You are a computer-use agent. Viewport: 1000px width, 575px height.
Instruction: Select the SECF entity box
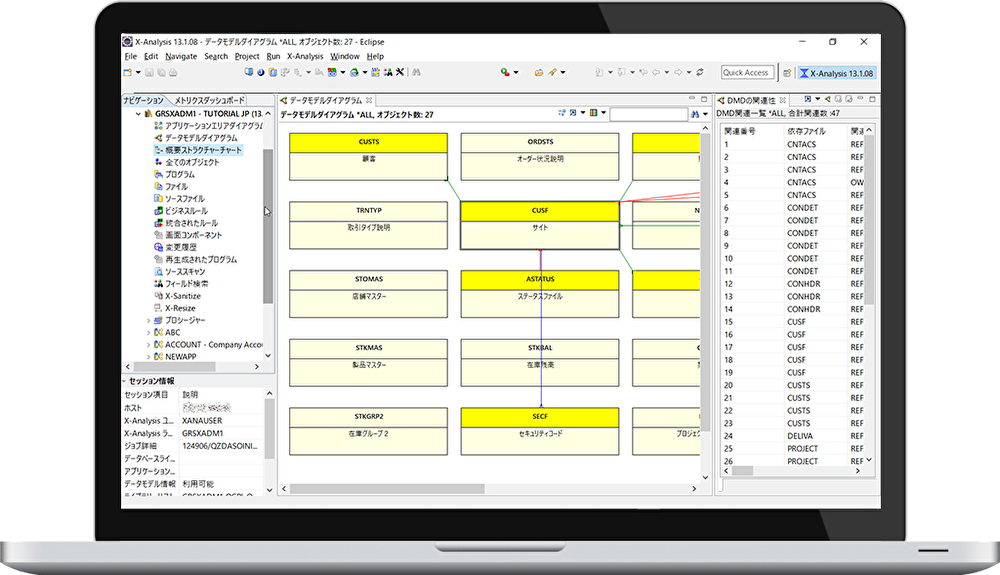(540, 431)
